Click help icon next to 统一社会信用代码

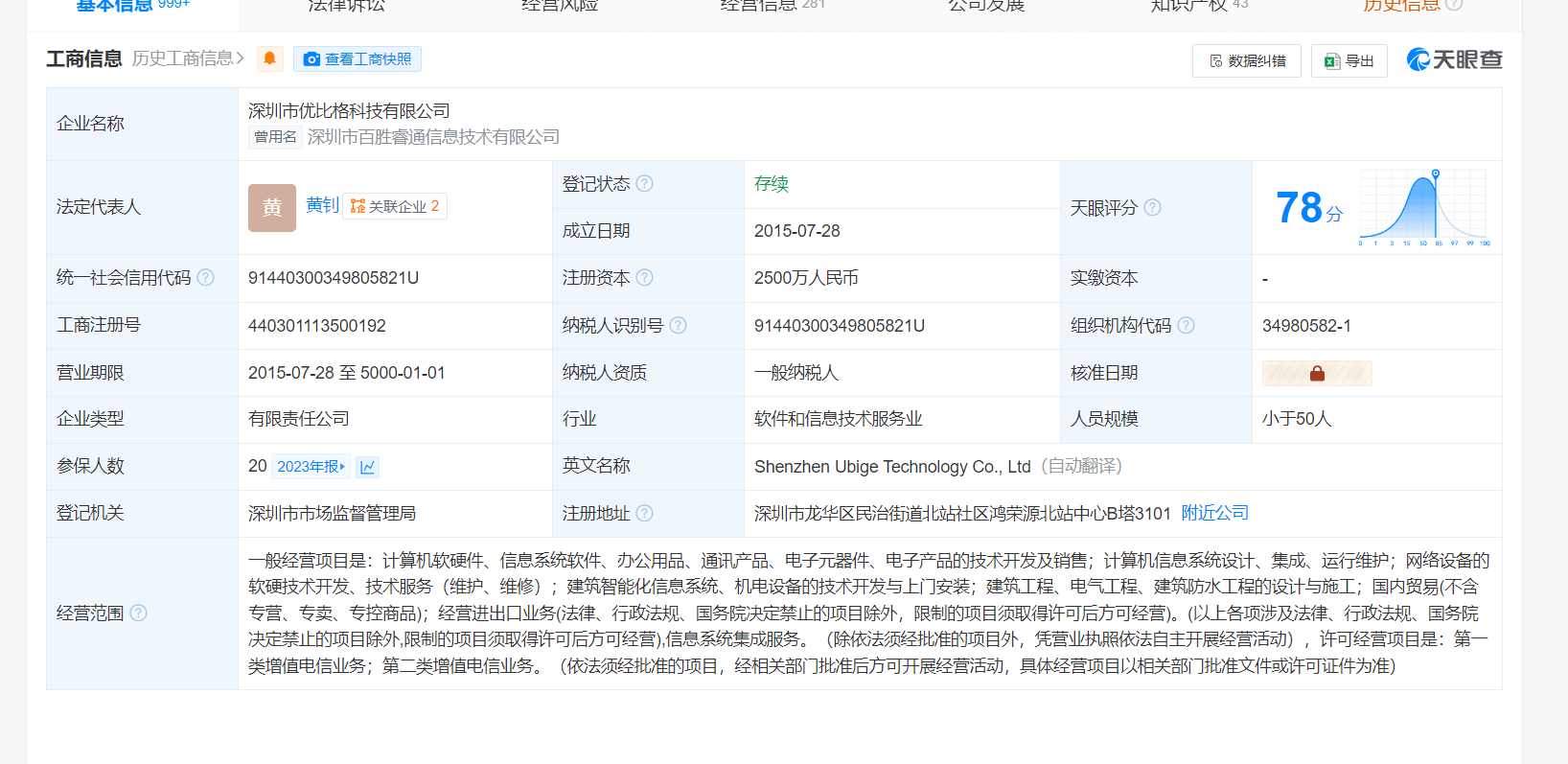206,278
